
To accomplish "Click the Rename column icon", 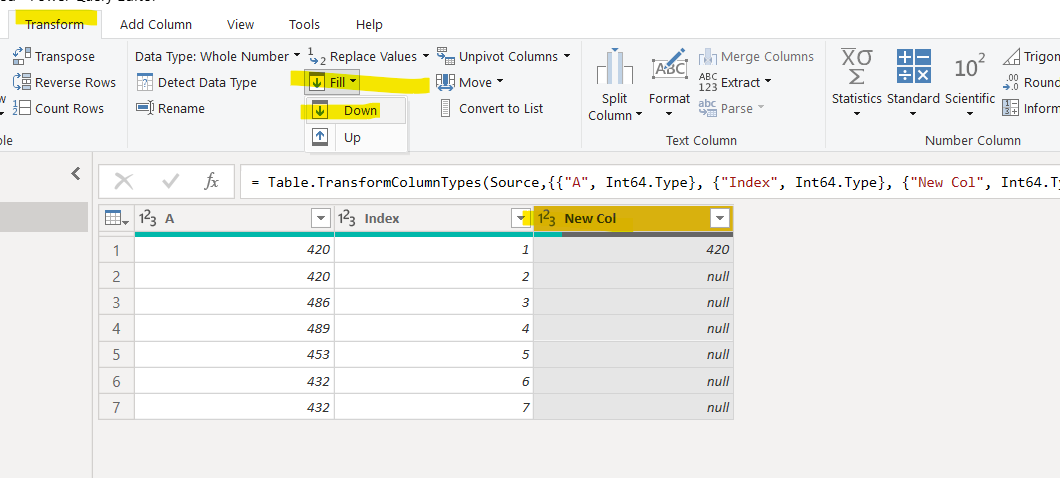I will (145, 108).
